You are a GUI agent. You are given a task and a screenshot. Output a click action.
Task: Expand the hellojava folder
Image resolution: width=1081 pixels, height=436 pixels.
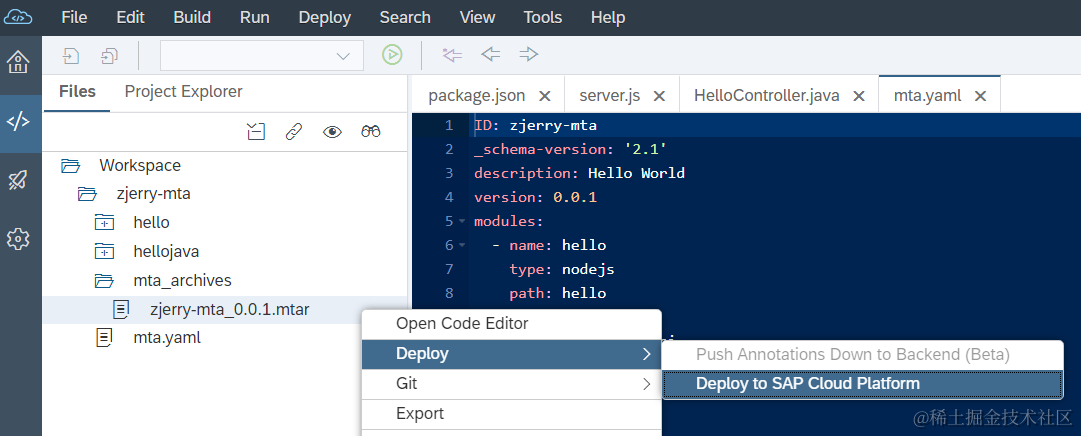pyautogui.click(x=103, y=252)
